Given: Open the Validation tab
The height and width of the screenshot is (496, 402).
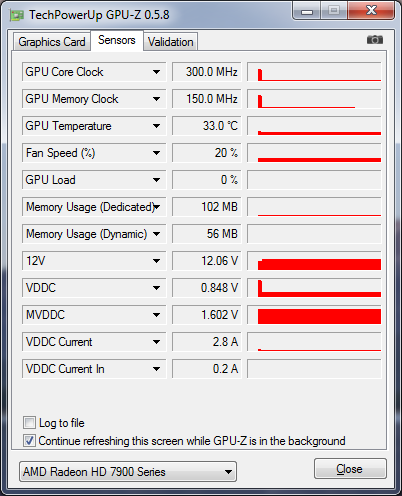Looking at the screenshot, I should [x=171, y=42].
